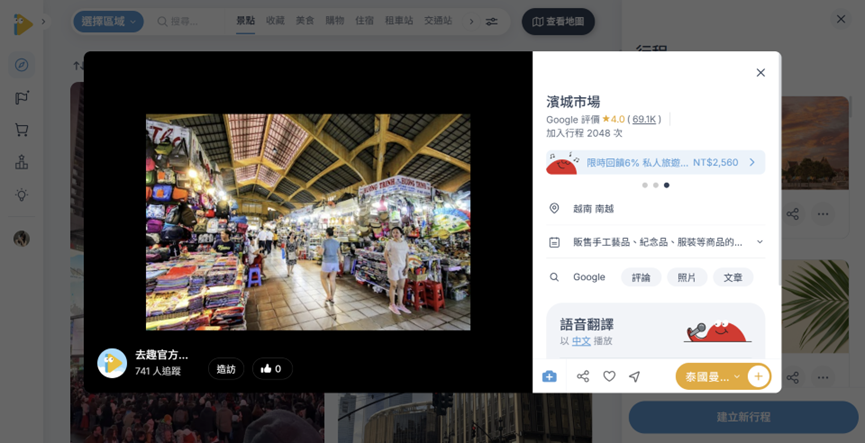865x443 pixels.
Task: Like the photo with the thumbs-up button
Action: click(272, 369)
